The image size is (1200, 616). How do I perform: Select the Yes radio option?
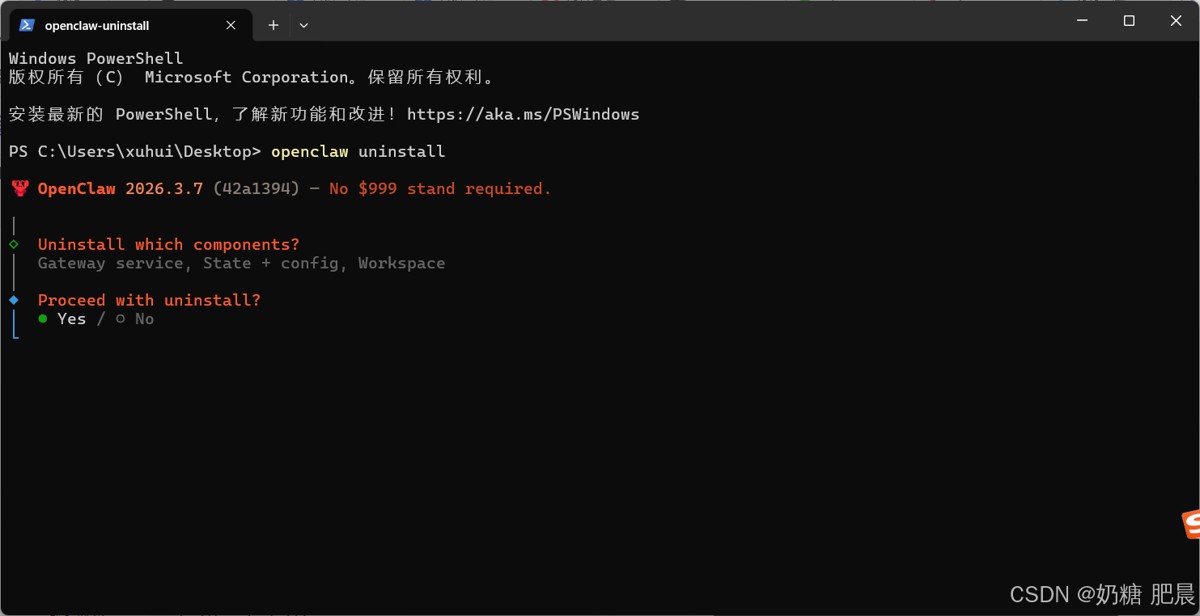43,319
